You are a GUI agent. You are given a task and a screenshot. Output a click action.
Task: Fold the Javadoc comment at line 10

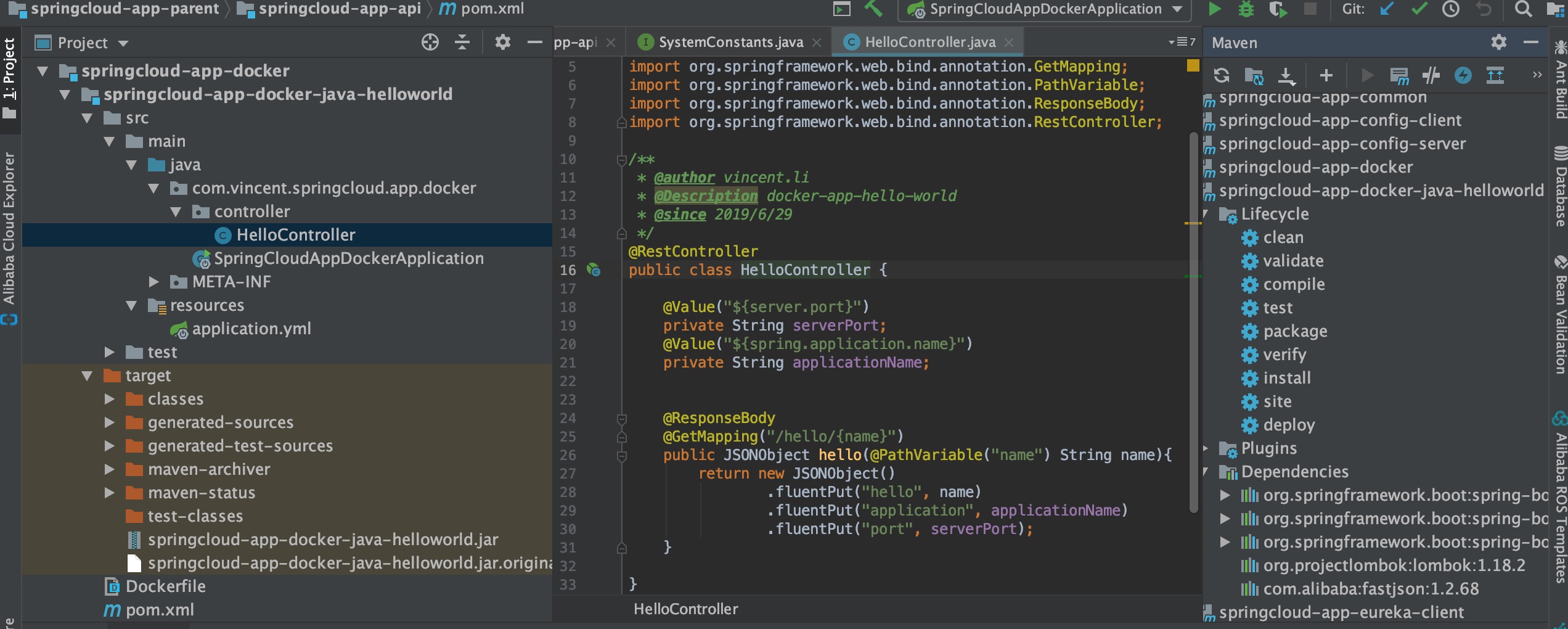click(x=622, y=160)
